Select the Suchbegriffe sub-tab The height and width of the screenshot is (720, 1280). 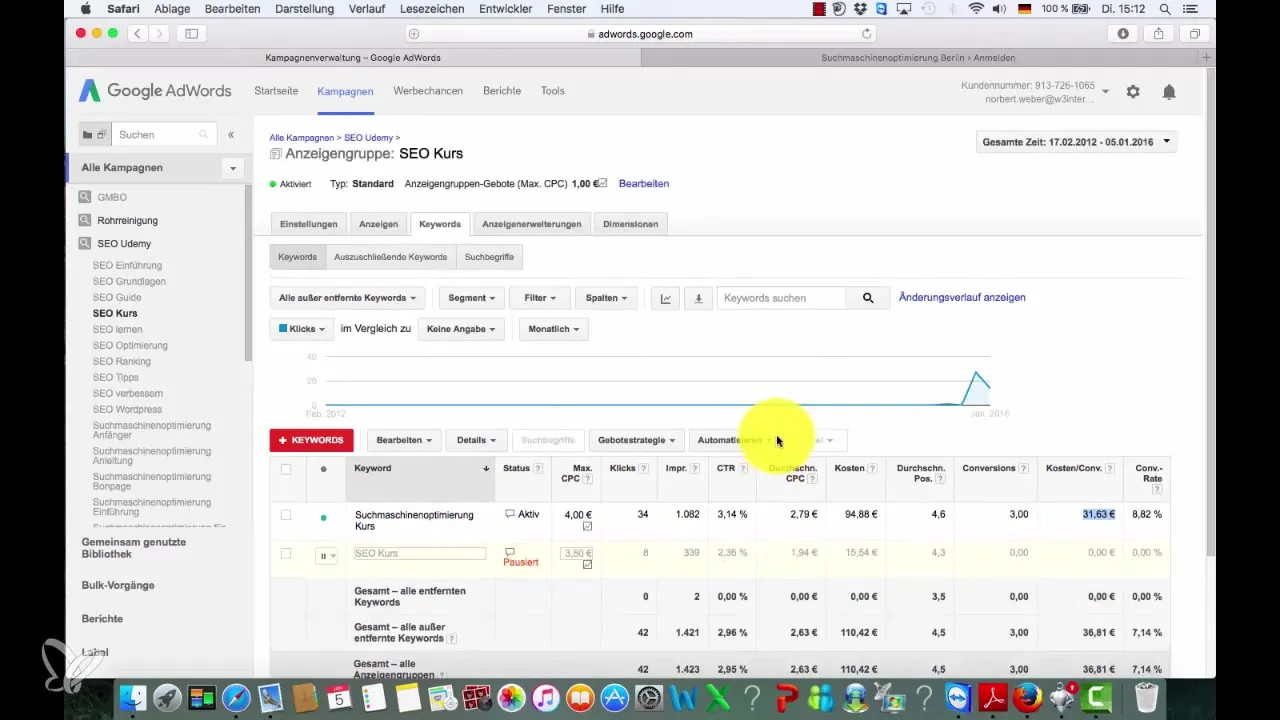pyautogui.click(x=489, y=257)
